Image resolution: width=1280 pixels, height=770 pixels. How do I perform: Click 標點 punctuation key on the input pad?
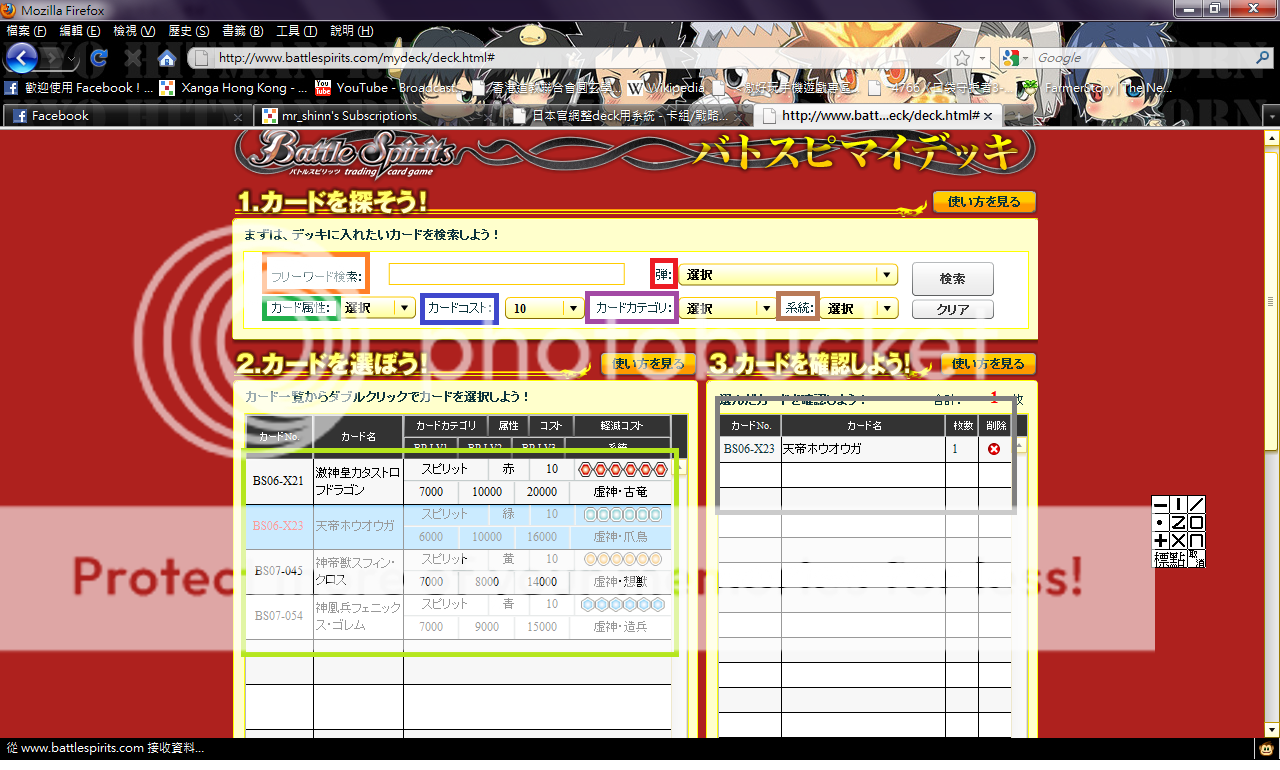click(x=1170, y=558)
